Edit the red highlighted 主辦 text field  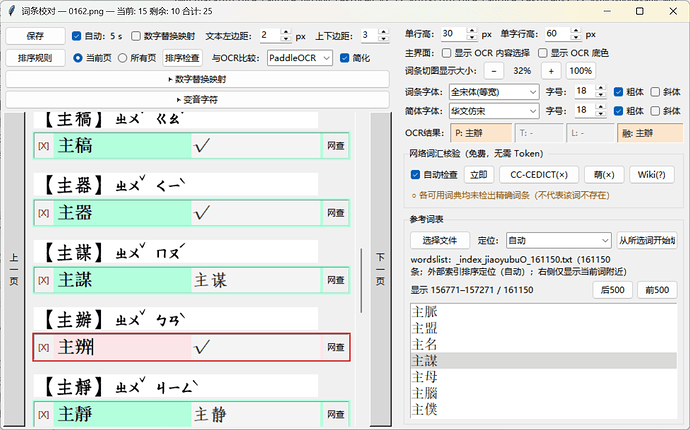click(122, 348)
